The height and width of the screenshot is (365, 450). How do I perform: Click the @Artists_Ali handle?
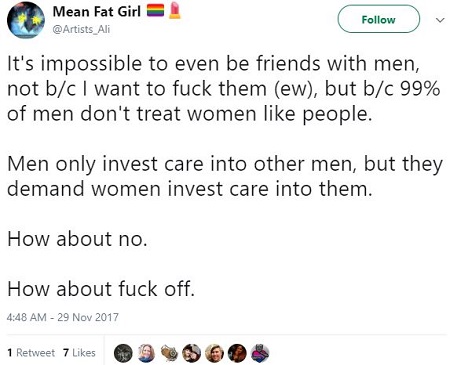click(x=81, y=29)
